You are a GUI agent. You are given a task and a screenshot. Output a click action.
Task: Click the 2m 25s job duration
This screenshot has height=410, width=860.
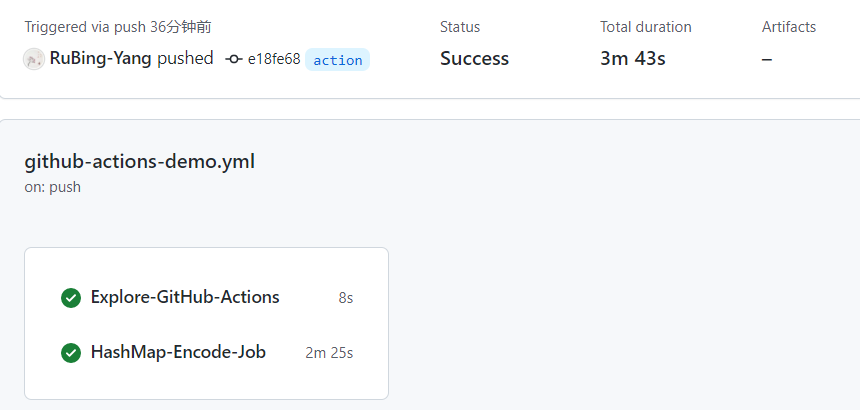coord(329,353)
